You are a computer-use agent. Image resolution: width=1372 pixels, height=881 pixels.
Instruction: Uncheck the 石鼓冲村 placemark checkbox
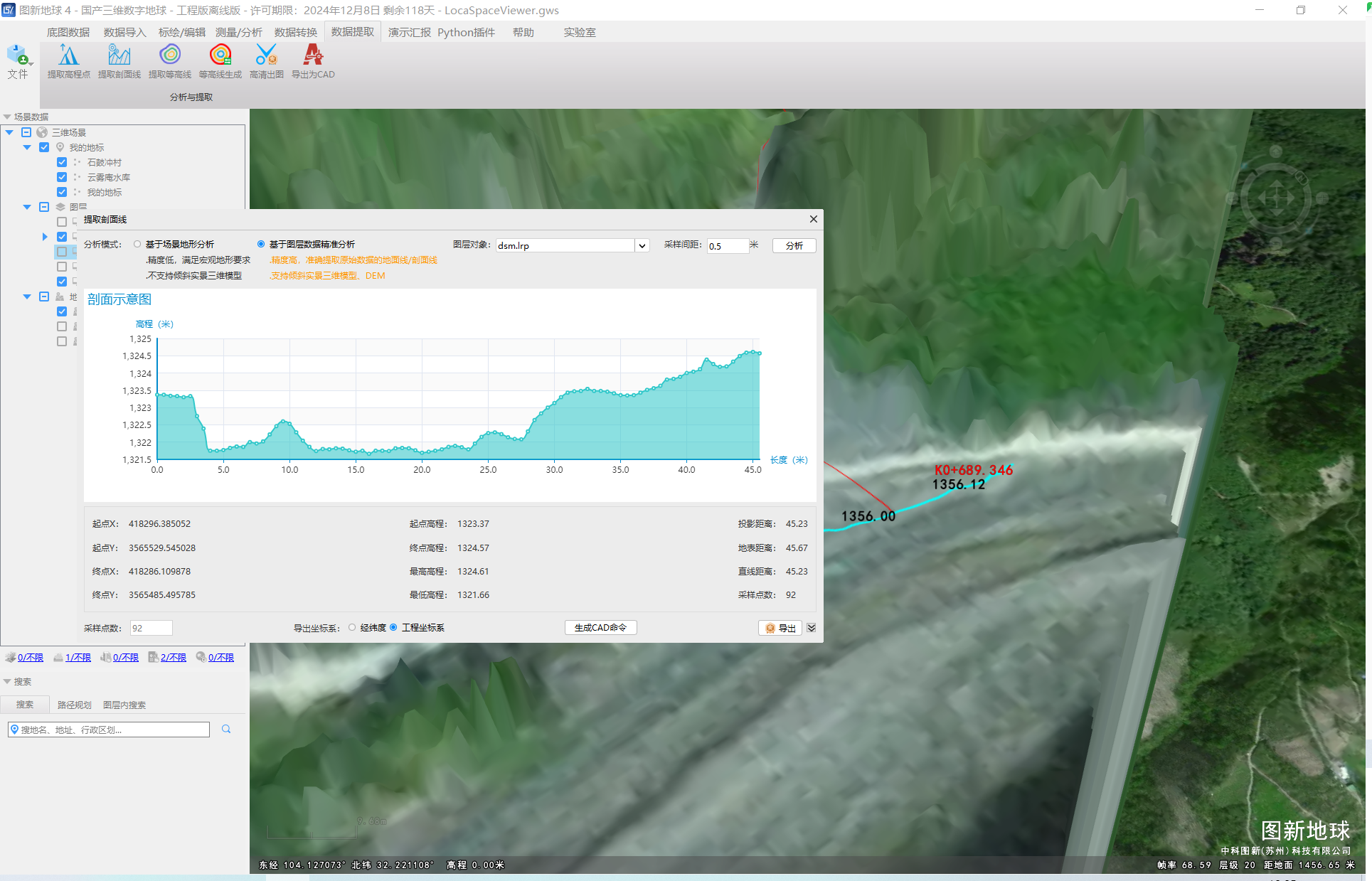pyautogui.click(x=62, y=162)
